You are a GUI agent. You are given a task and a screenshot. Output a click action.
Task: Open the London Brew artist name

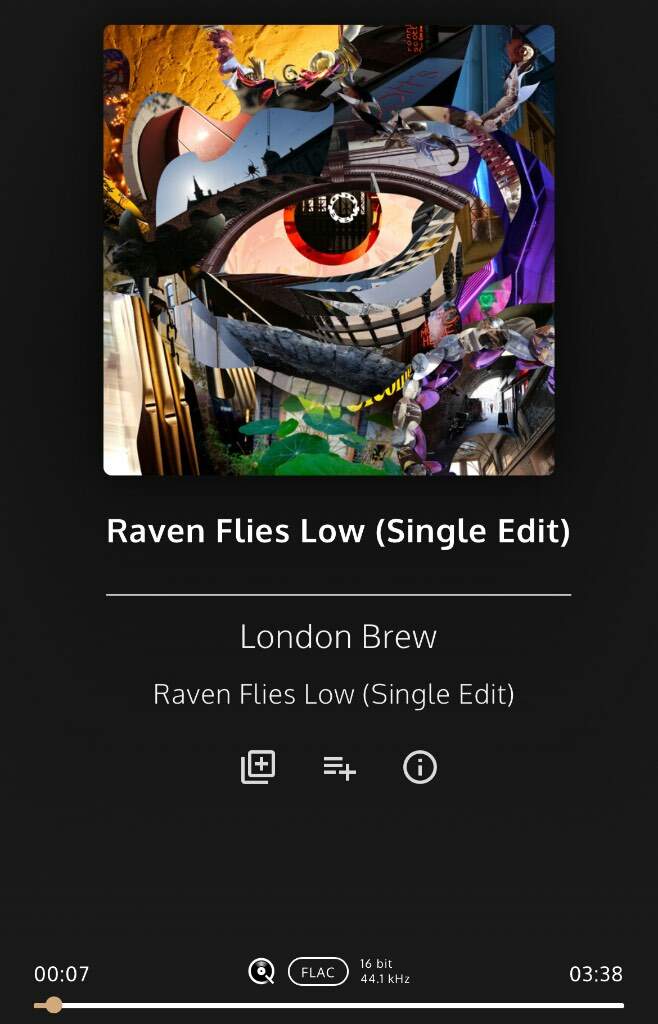338,637
